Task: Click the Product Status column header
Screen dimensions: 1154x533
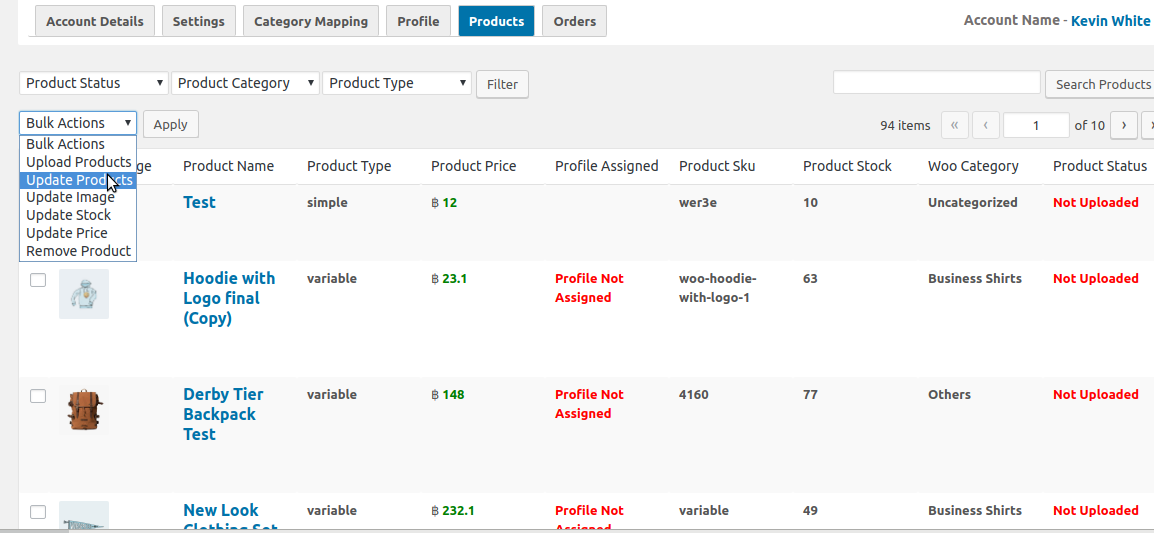Action: click(1100, 166)
